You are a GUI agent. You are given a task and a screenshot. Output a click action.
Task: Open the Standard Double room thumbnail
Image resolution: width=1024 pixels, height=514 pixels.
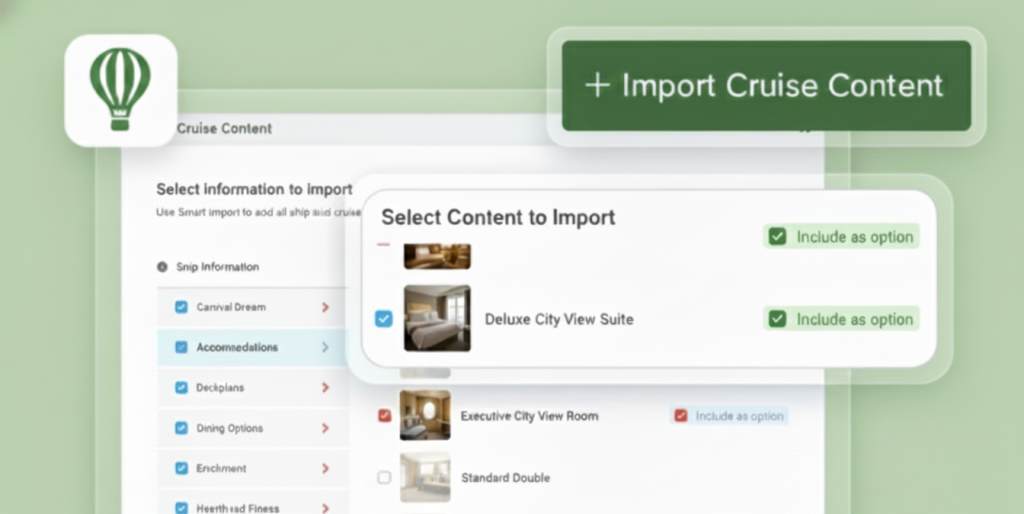[425, 477]
